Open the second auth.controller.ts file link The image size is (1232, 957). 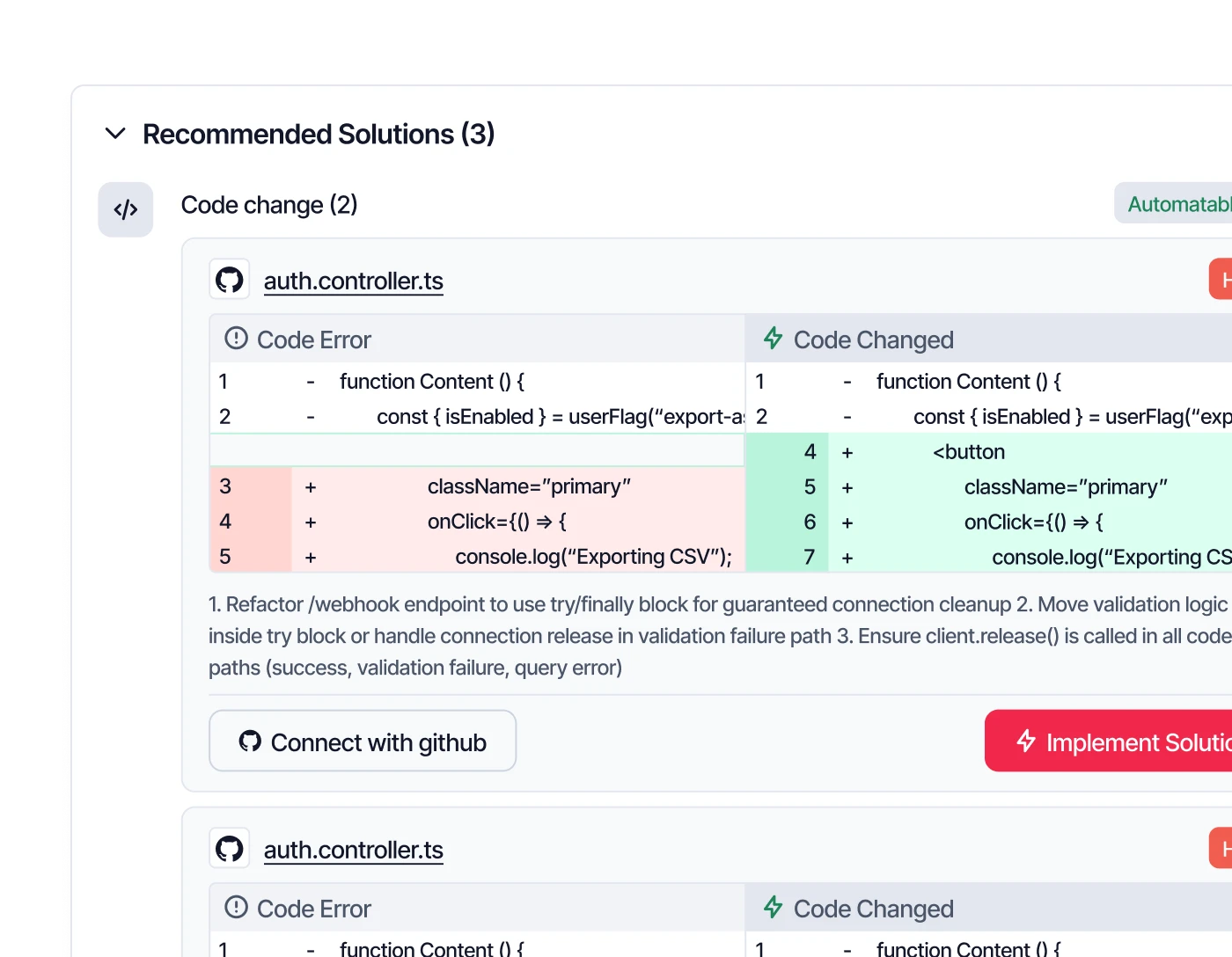[353, 851]
